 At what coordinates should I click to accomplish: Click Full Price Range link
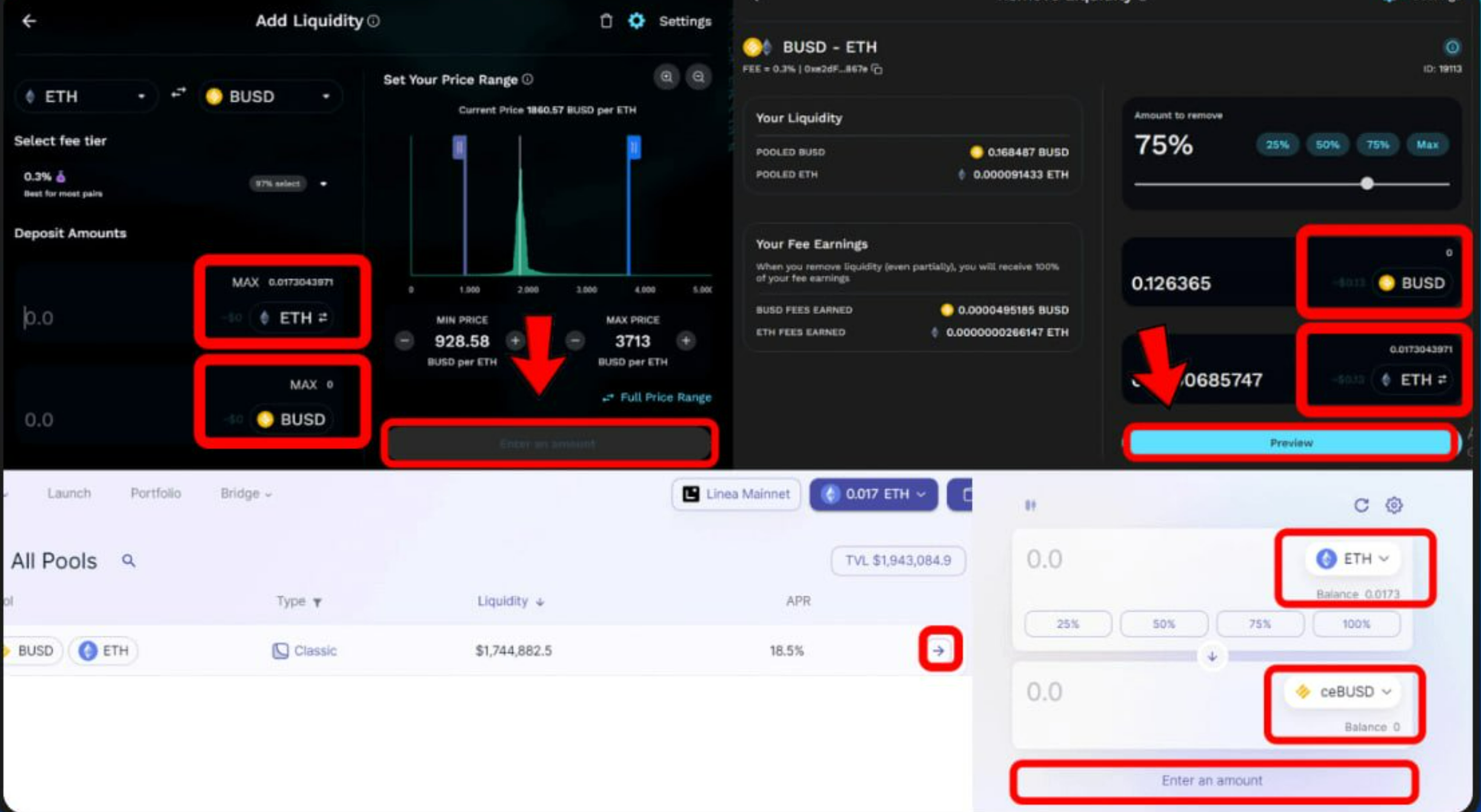(657, 397)
